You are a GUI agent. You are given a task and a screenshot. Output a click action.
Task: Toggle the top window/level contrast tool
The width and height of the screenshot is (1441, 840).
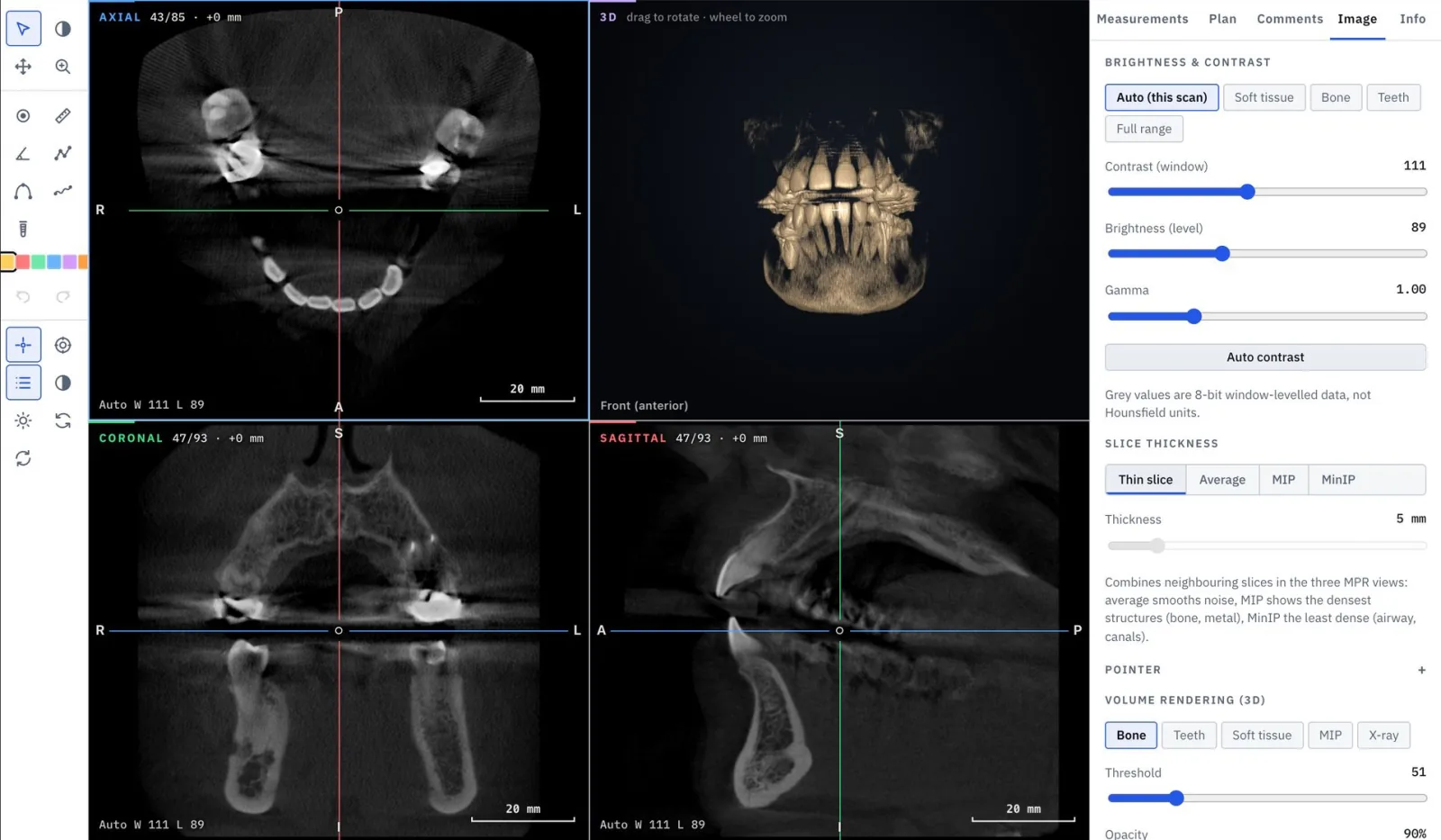pos(63,29)
